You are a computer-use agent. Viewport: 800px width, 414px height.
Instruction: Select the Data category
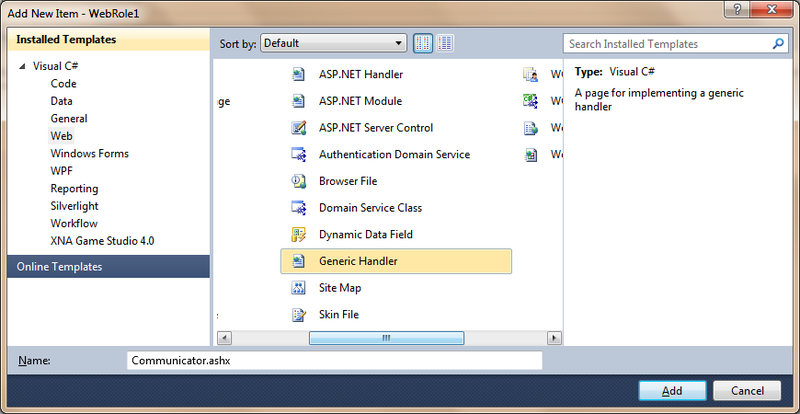tap(61, 101)
